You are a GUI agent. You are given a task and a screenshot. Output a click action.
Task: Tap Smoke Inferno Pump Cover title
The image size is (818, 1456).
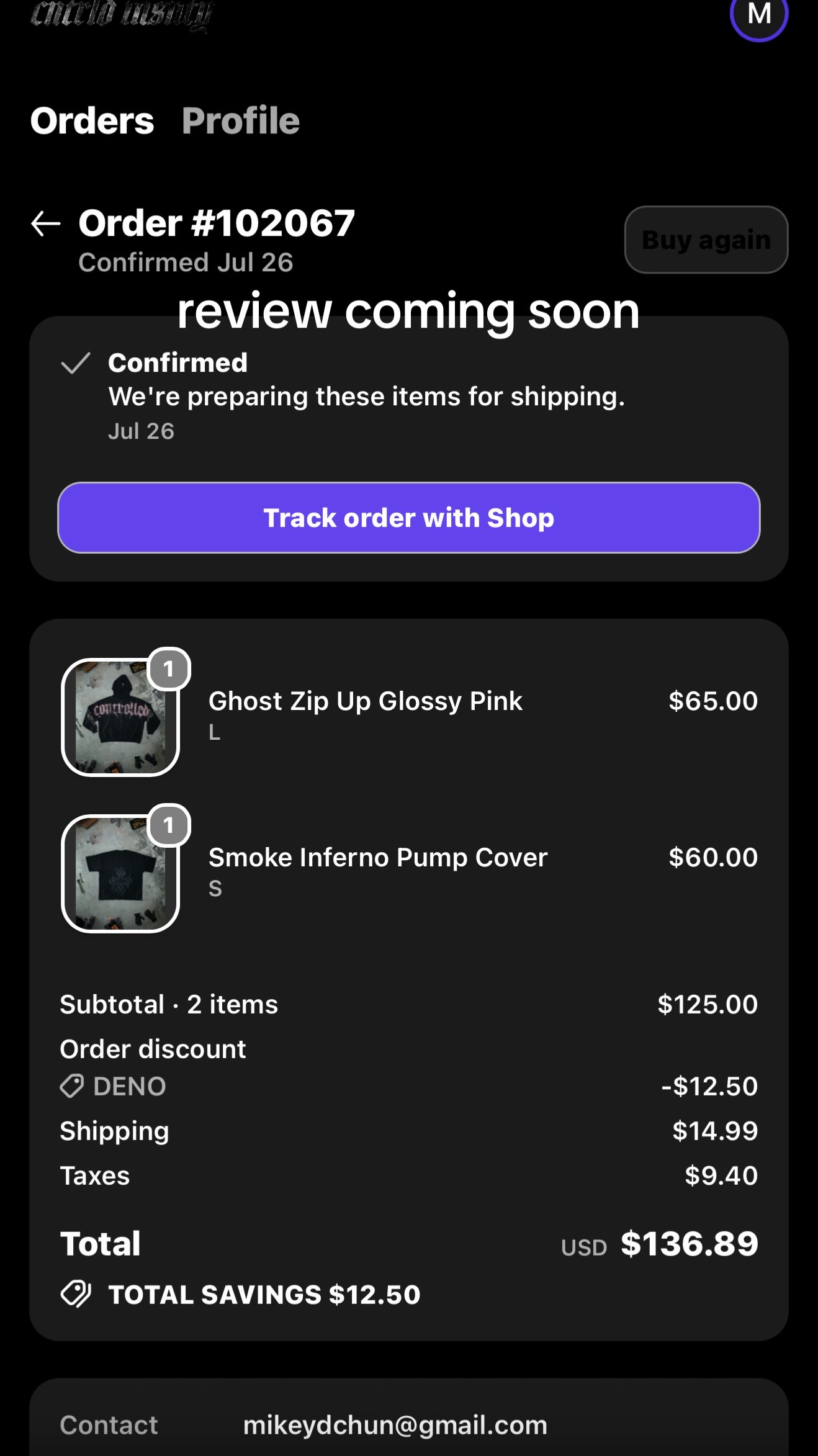[378, 857]
